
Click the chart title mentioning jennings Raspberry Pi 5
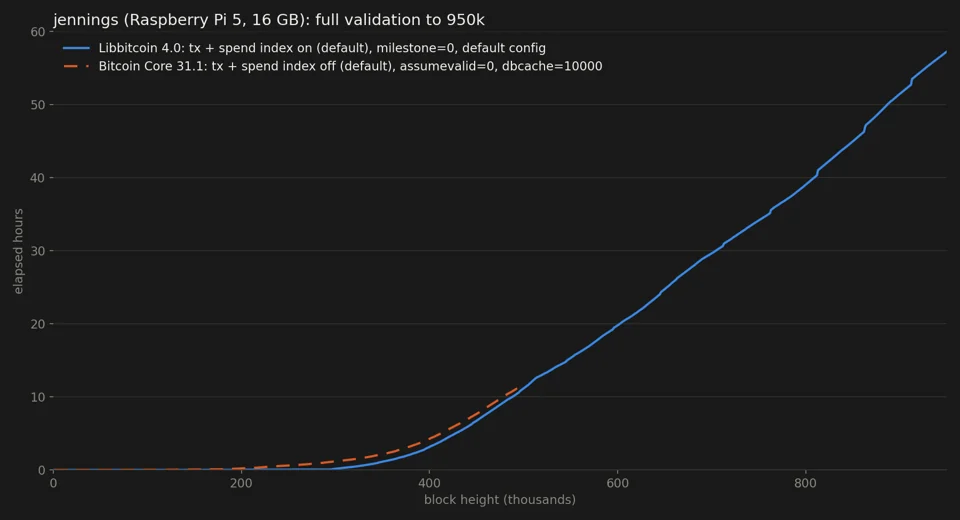(x=269, y=20)
